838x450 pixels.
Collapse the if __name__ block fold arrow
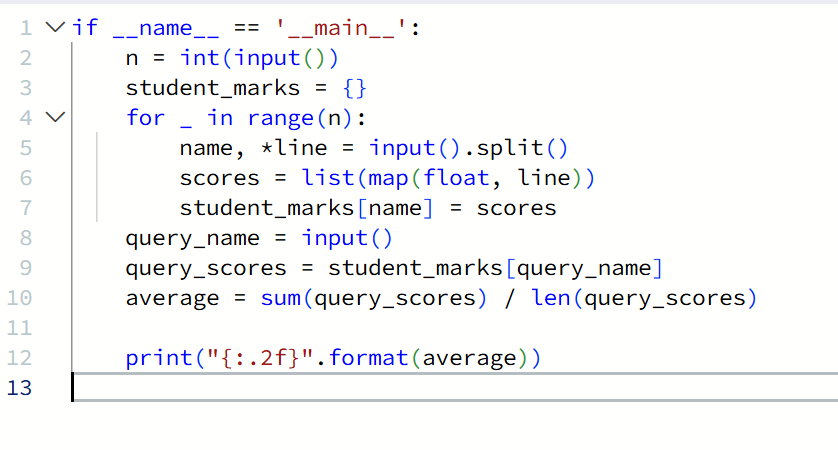55,27
